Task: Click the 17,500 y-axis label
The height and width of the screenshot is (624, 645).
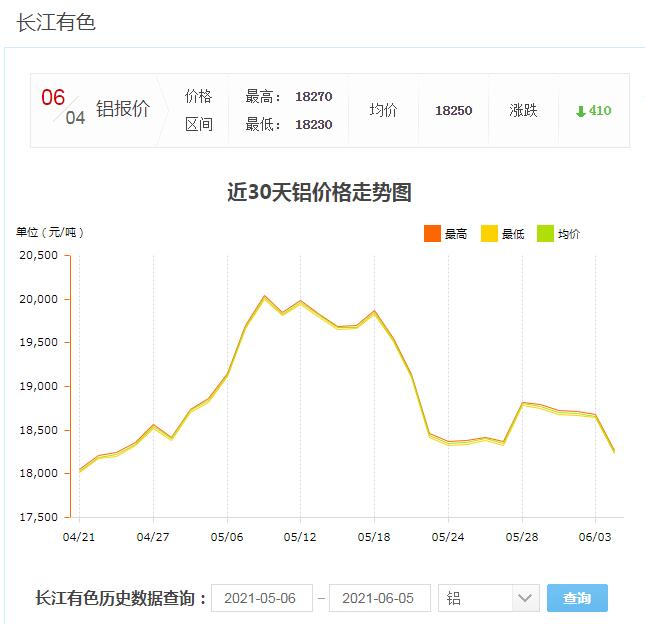Action: 39,517
